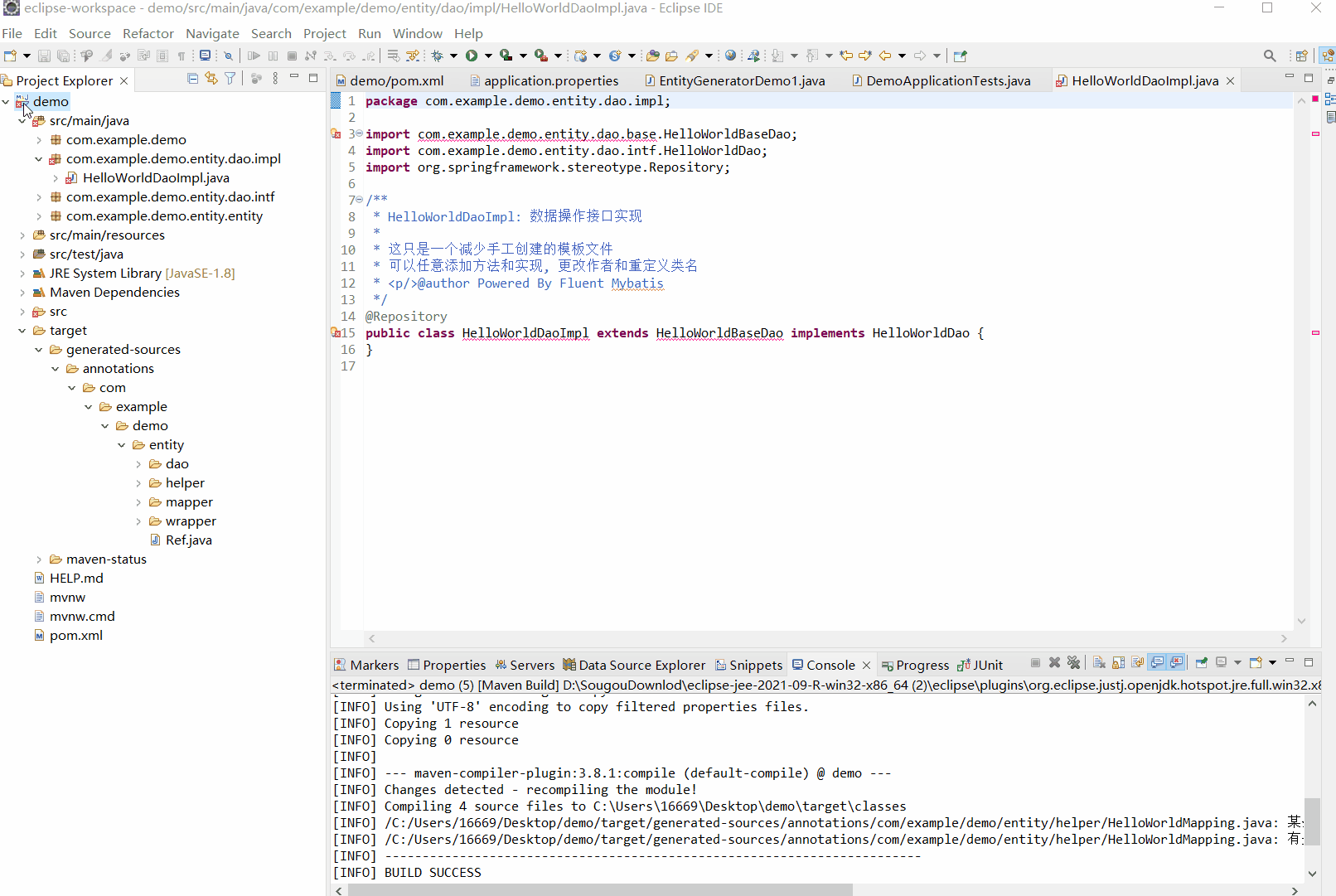The height and width of the screenshot is (896, 1336).
Task: Click the Console horizontal scrollbar thumb
Action: 600,889
